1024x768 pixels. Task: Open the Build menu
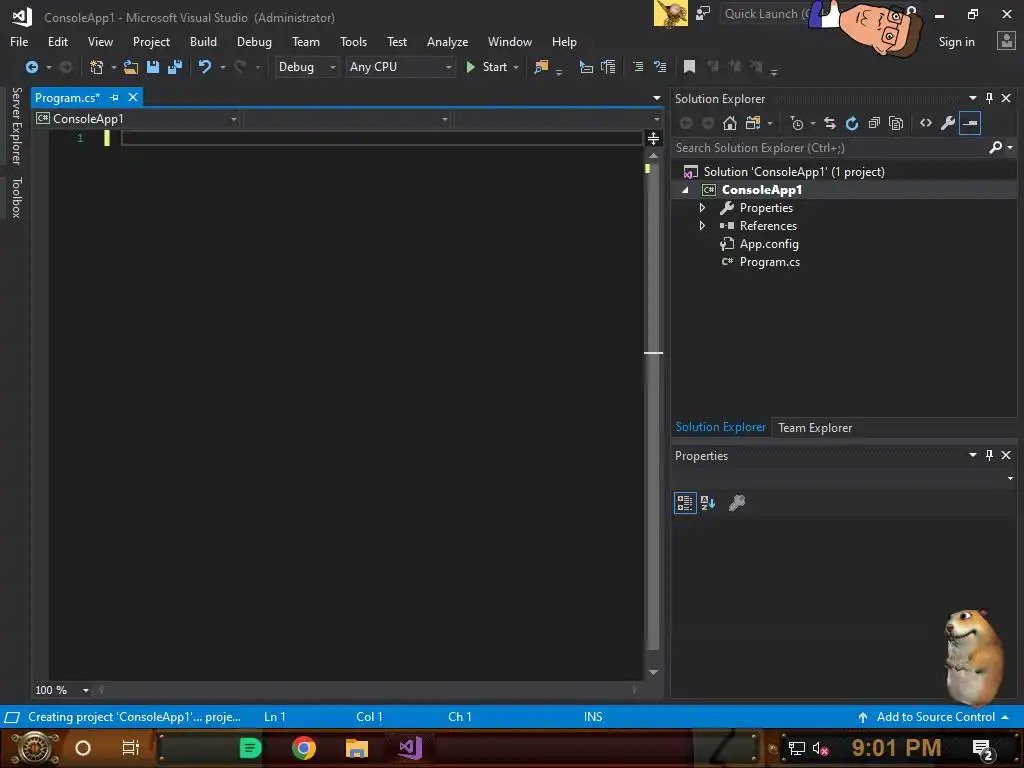click(203, 41)
